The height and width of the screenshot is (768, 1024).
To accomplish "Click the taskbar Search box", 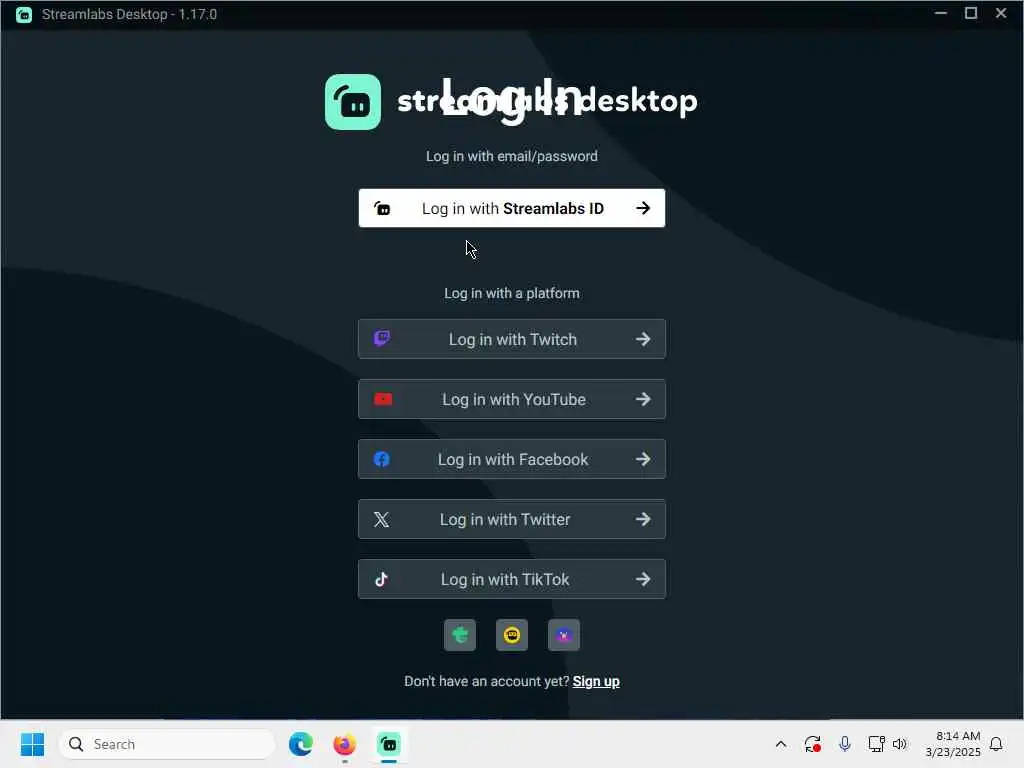I will (x=167, y=744).
